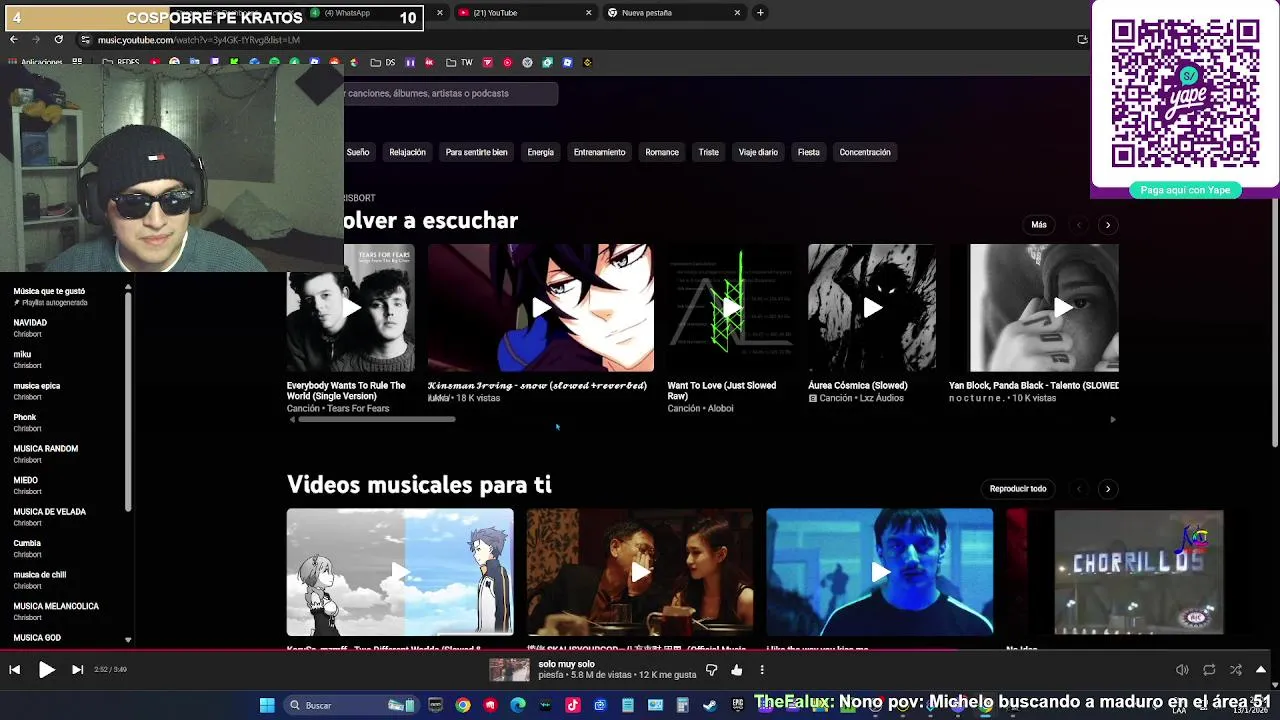Select the Concentración mood chip

pos(865,152)
